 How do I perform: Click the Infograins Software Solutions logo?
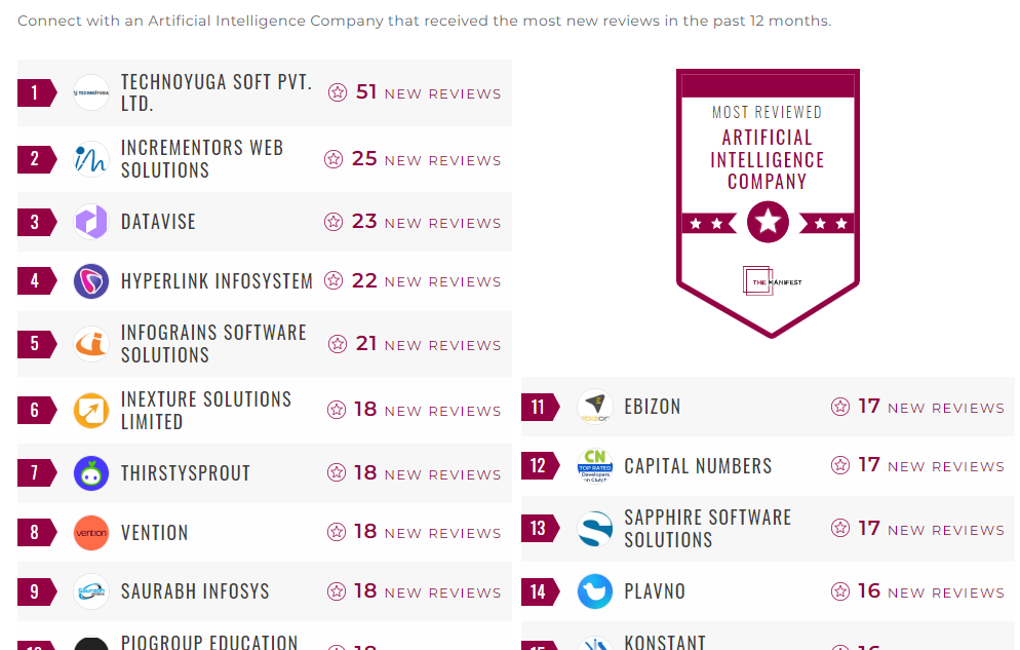click(x=91, y=344)
